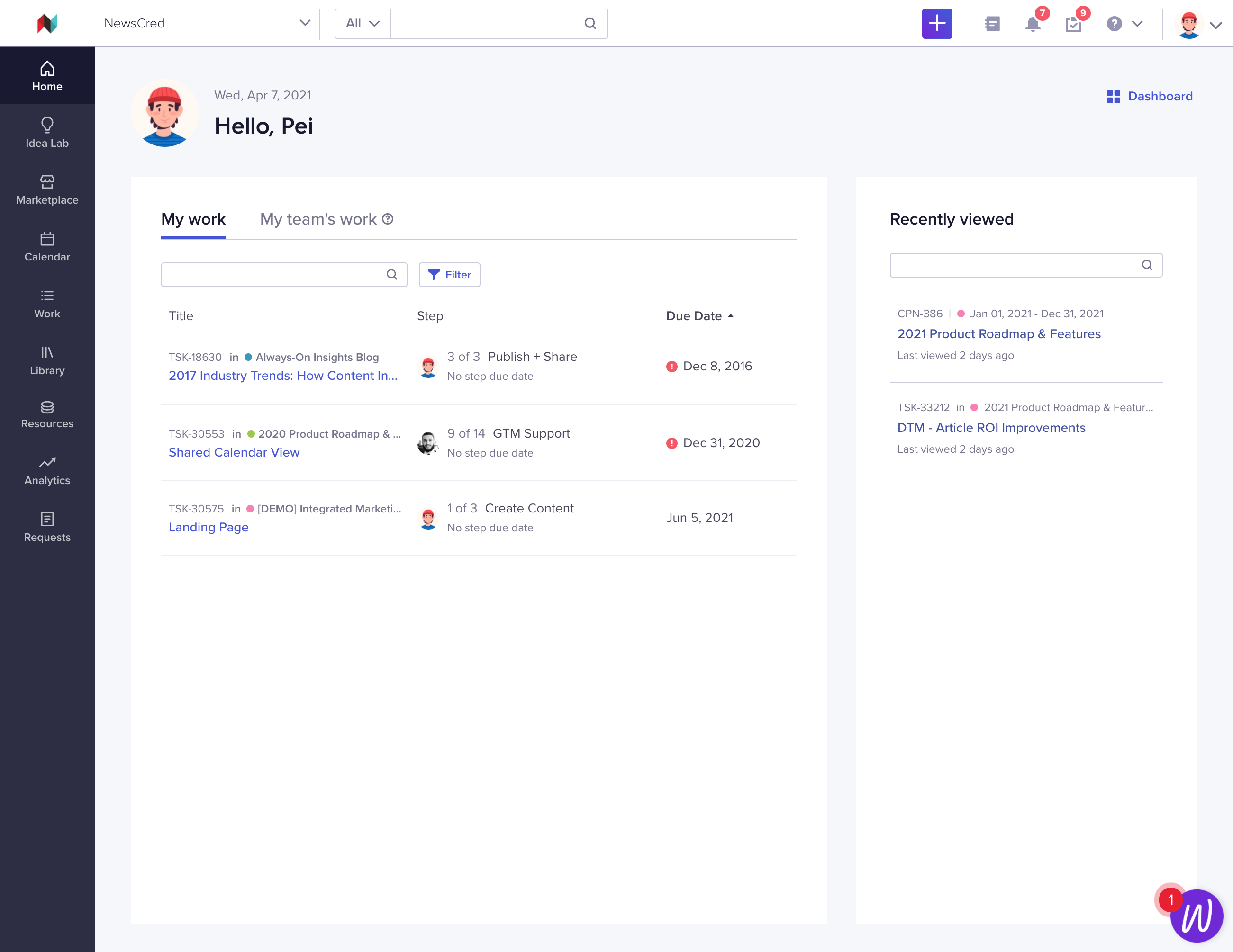The image size is (1233, 952).
Task: Open the Library section in sidebar
Action: (x=47, y=360)
